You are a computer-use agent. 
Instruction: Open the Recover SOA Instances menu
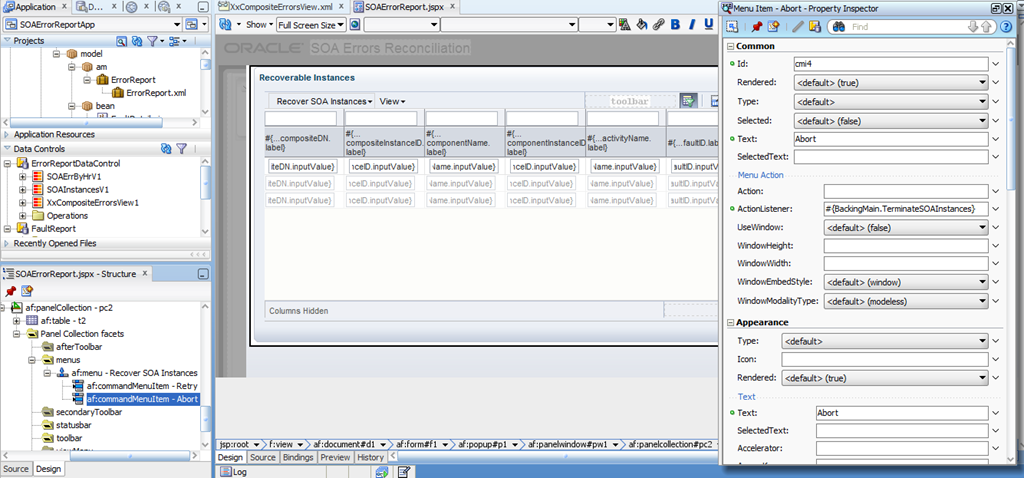coord(325,101)
